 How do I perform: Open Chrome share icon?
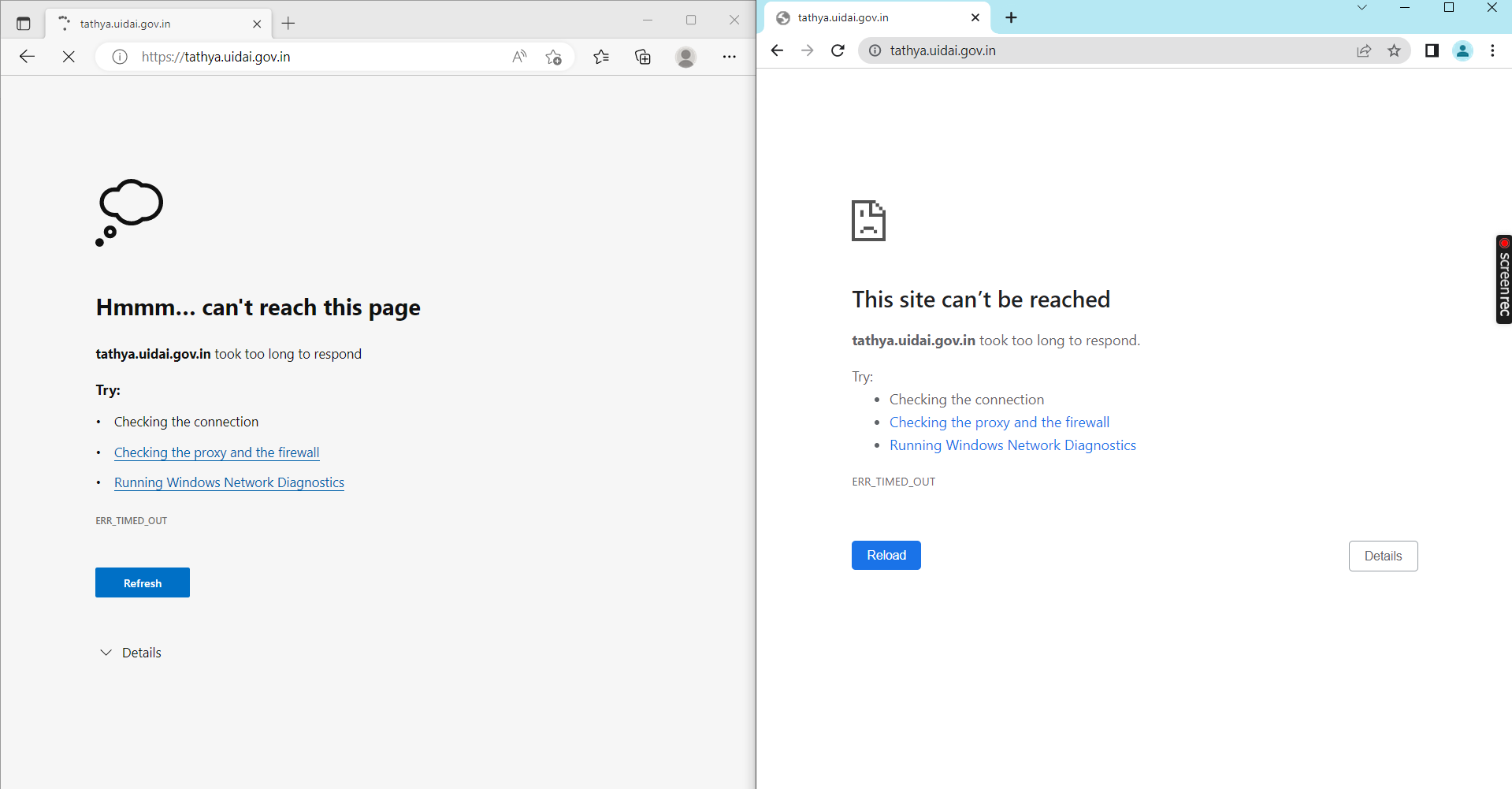pos(1364,50)
